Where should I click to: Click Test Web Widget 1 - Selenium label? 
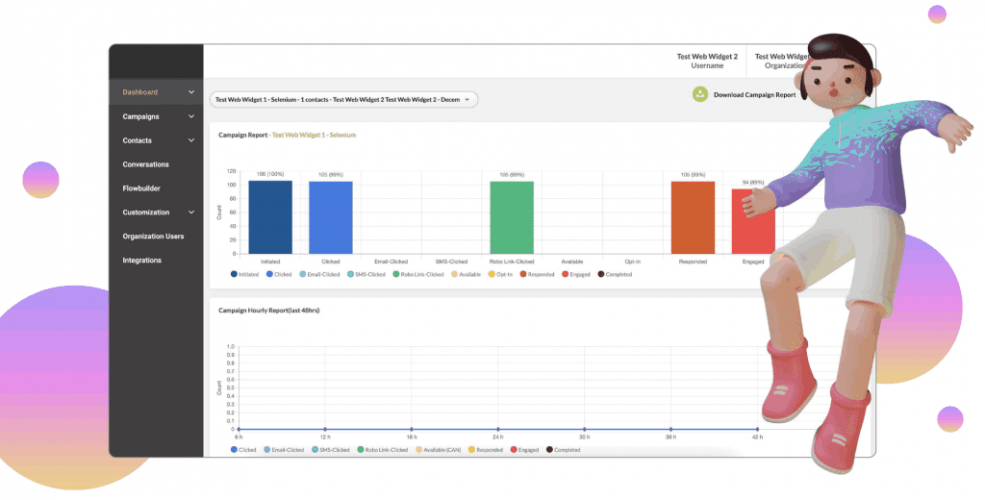314,135
